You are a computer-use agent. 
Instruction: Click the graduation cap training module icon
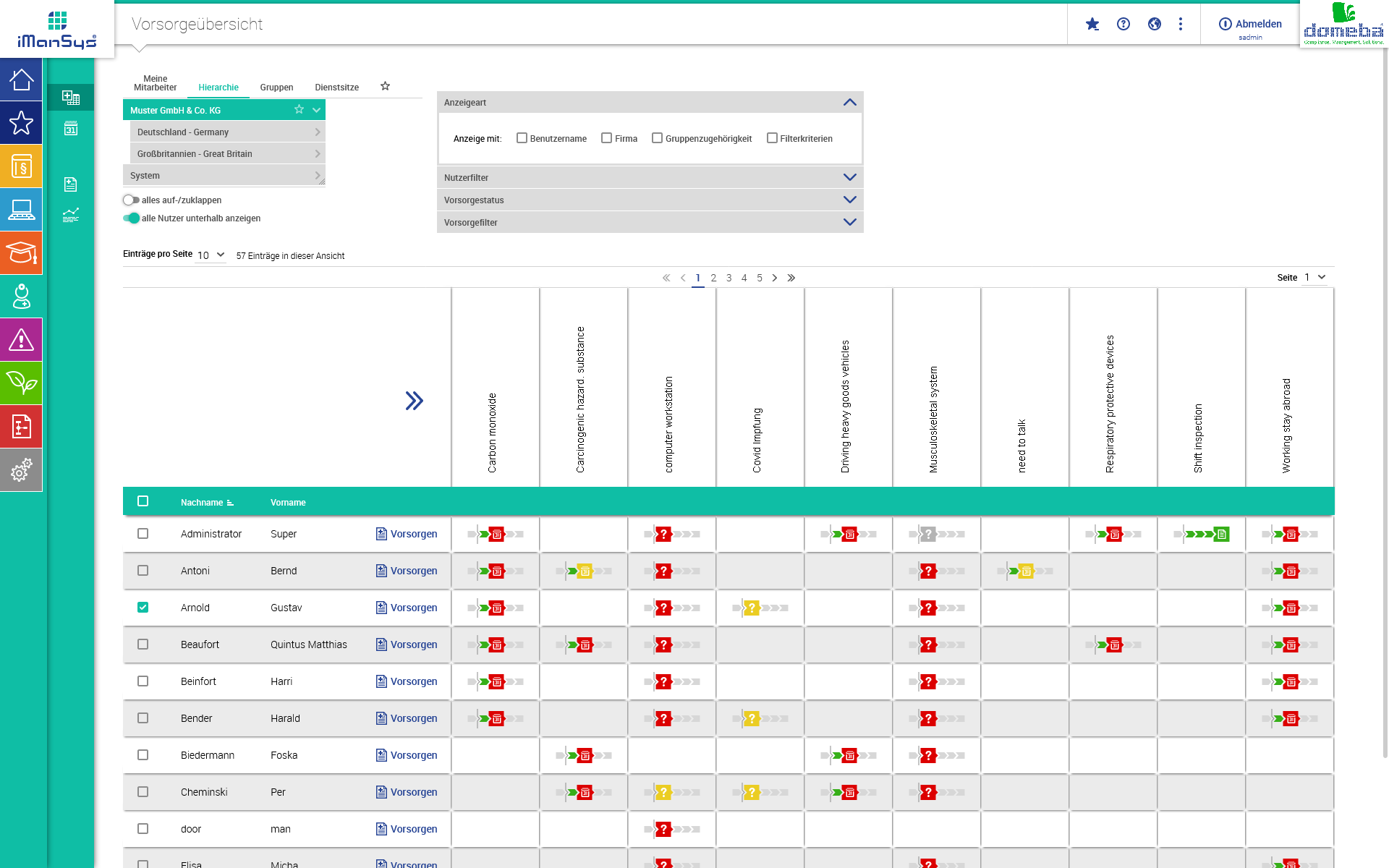tap(21, 253)
